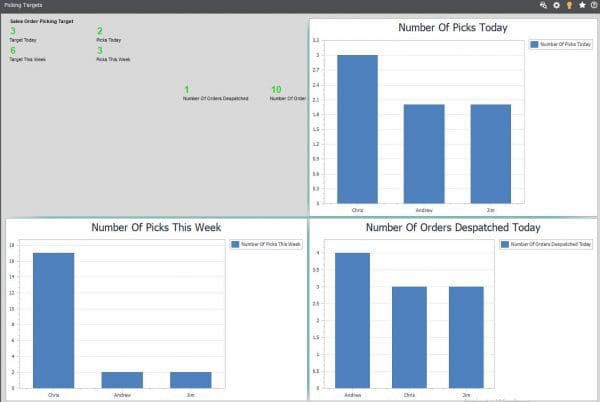Click the Number Of Orders Despatched value 1

[186, 90]
